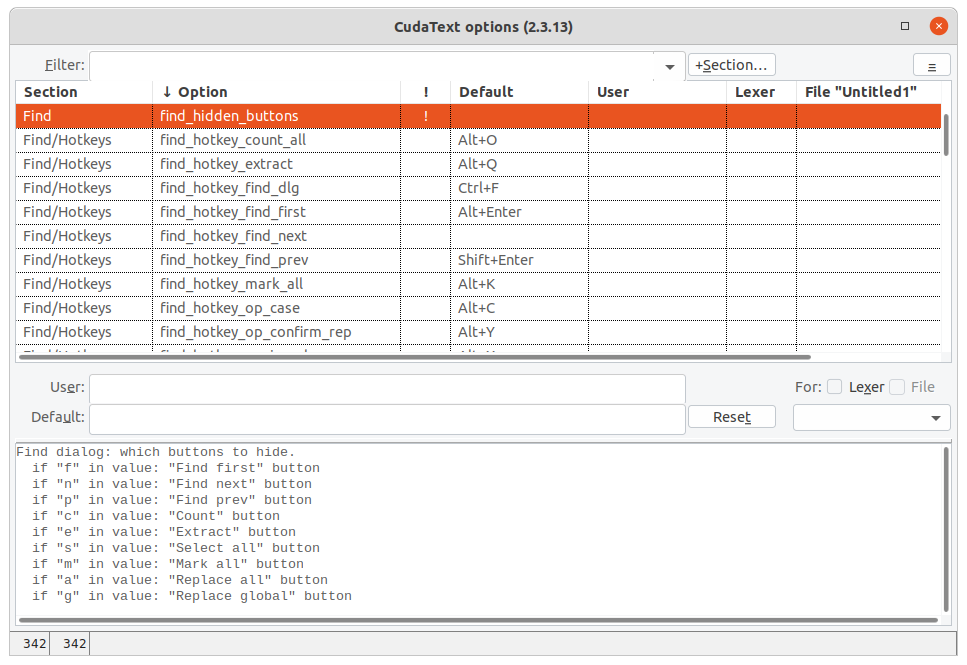Maximize the CudaText options window
This screenshot has height=665, width=967.
(x=905, y=26)
